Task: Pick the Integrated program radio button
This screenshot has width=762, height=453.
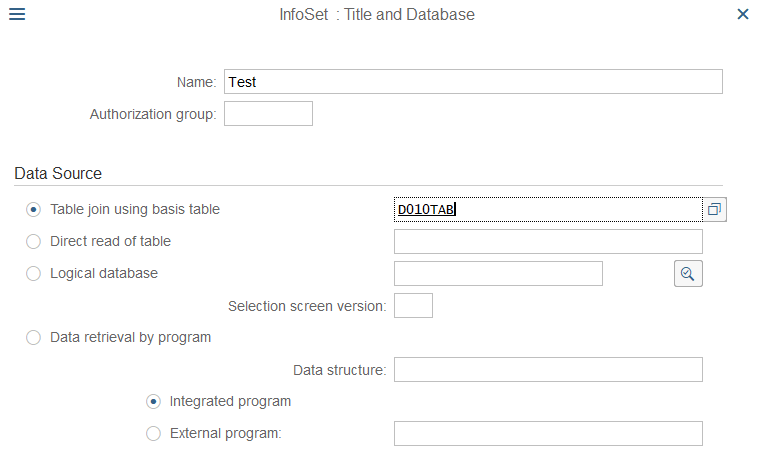Action: [153, 401]
